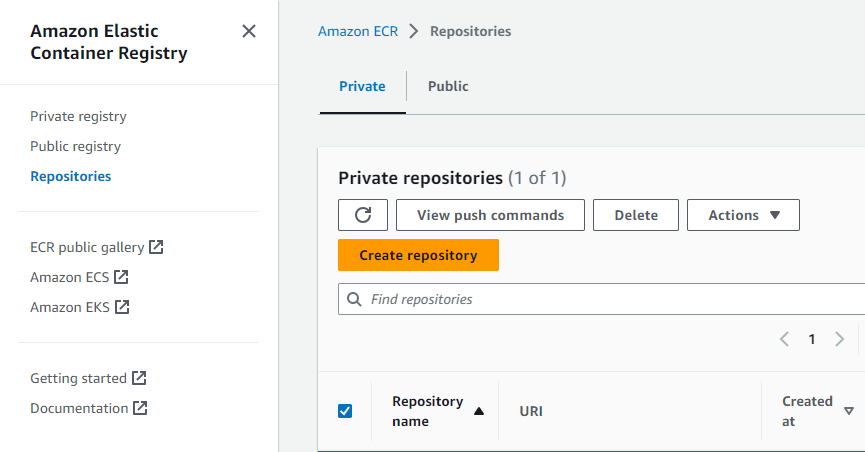
Task: Click external link icon beside Amazon ECS
Action: (121, 276)
